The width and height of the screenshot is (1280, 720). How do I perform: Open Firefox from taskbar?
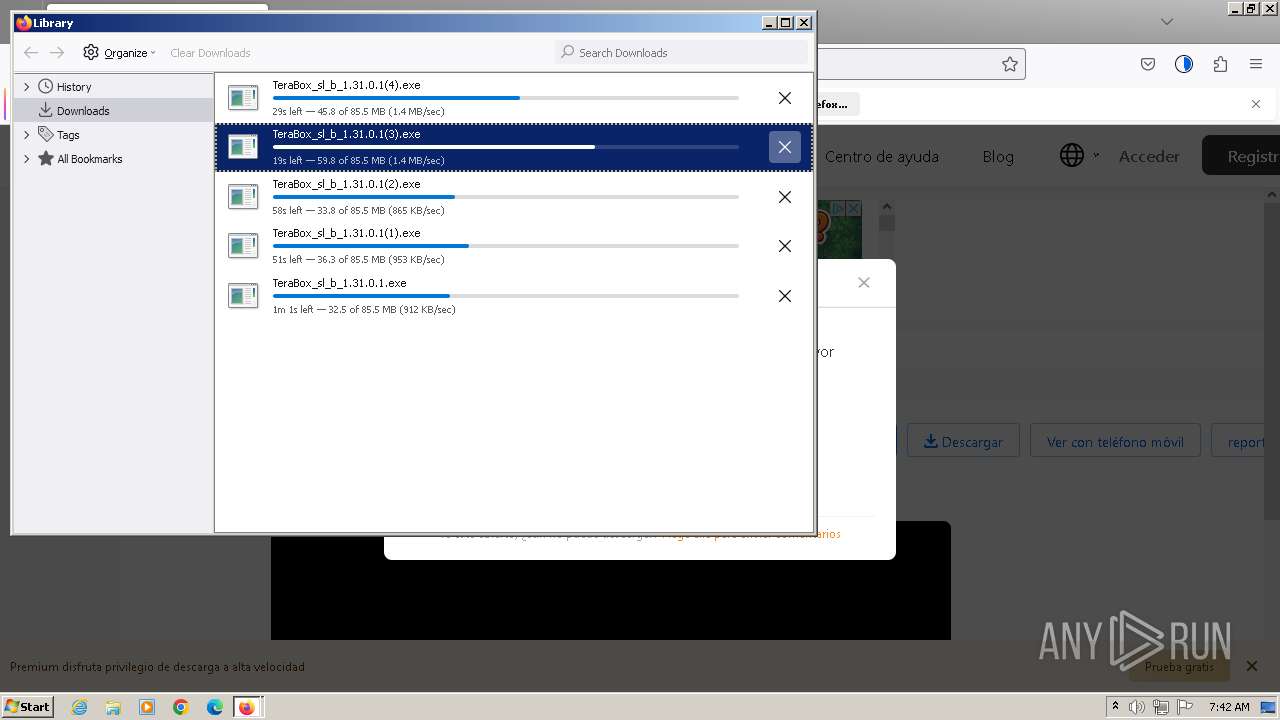pos(246,707)
